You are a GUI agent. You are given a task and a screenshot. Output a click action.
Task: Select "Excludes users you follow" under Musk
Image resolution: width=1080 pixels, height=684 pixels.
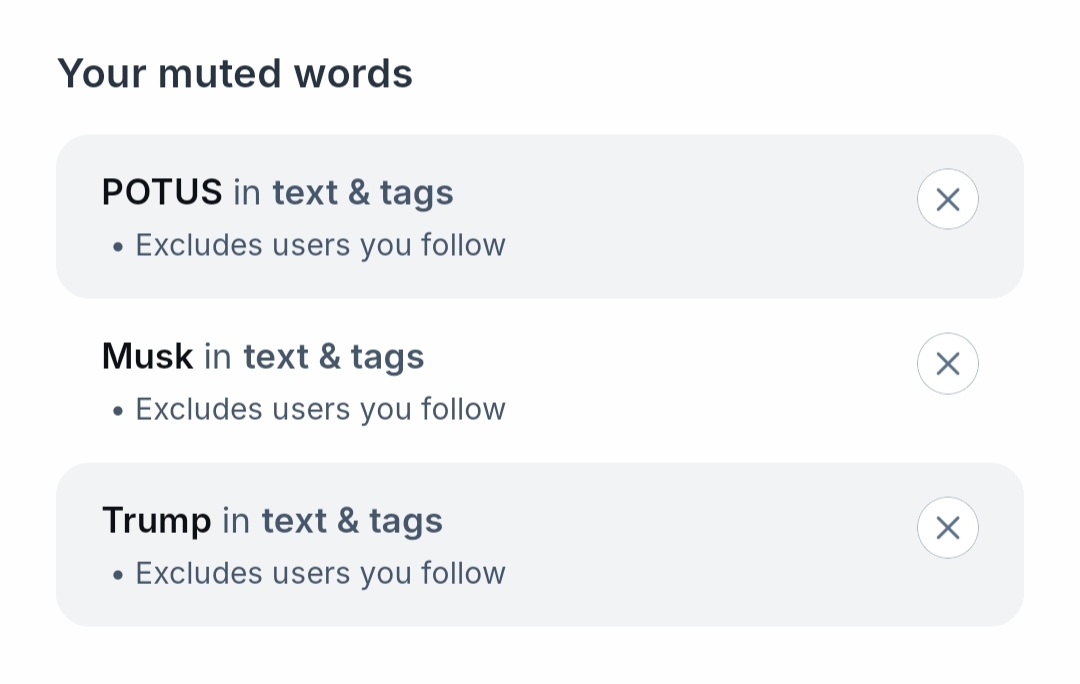click(x=320, y=409)
